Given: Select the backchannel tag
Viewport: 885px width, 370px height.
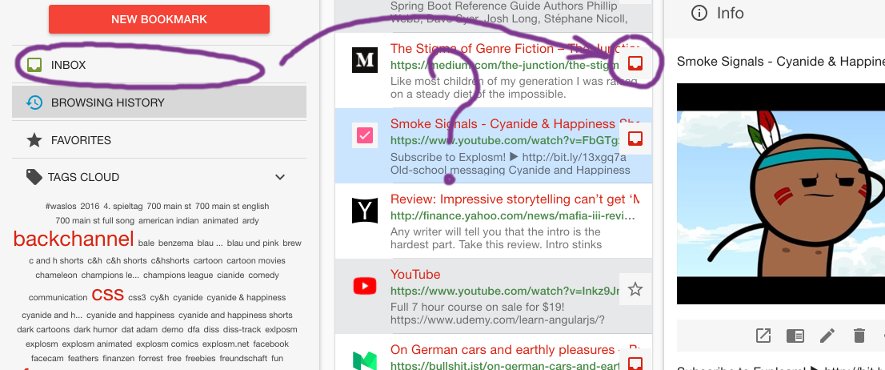Looking at the screenshot, I should point(73,239).
